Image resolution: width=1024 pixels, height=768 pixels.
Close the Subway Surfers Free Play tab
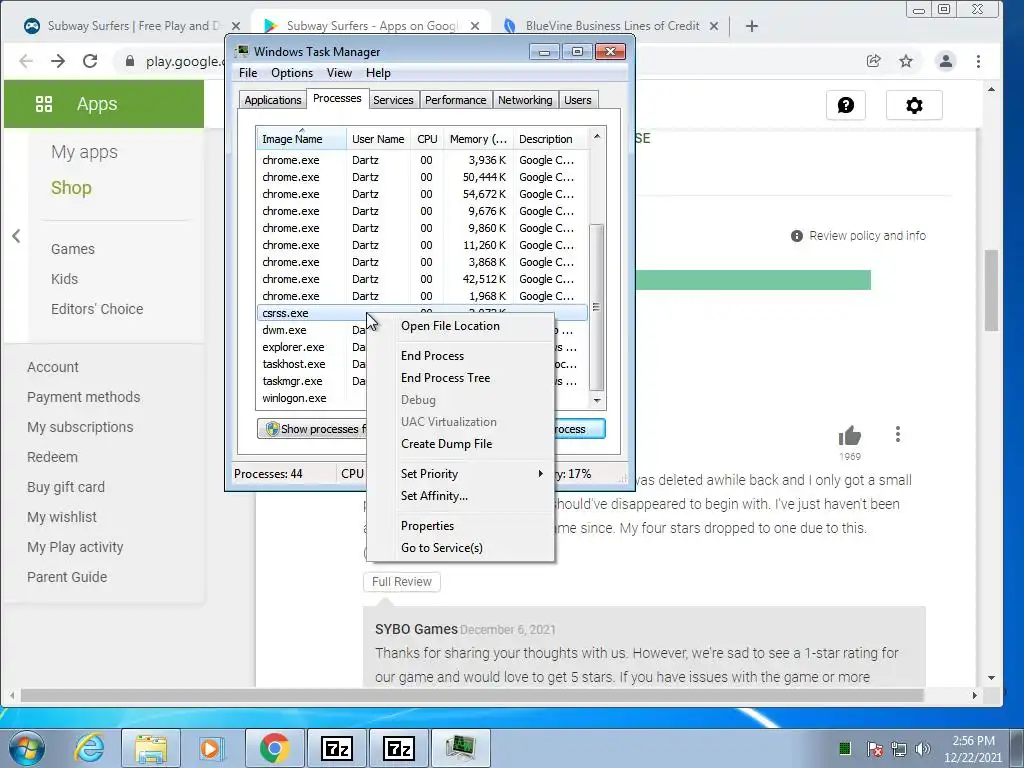[236, 26]
